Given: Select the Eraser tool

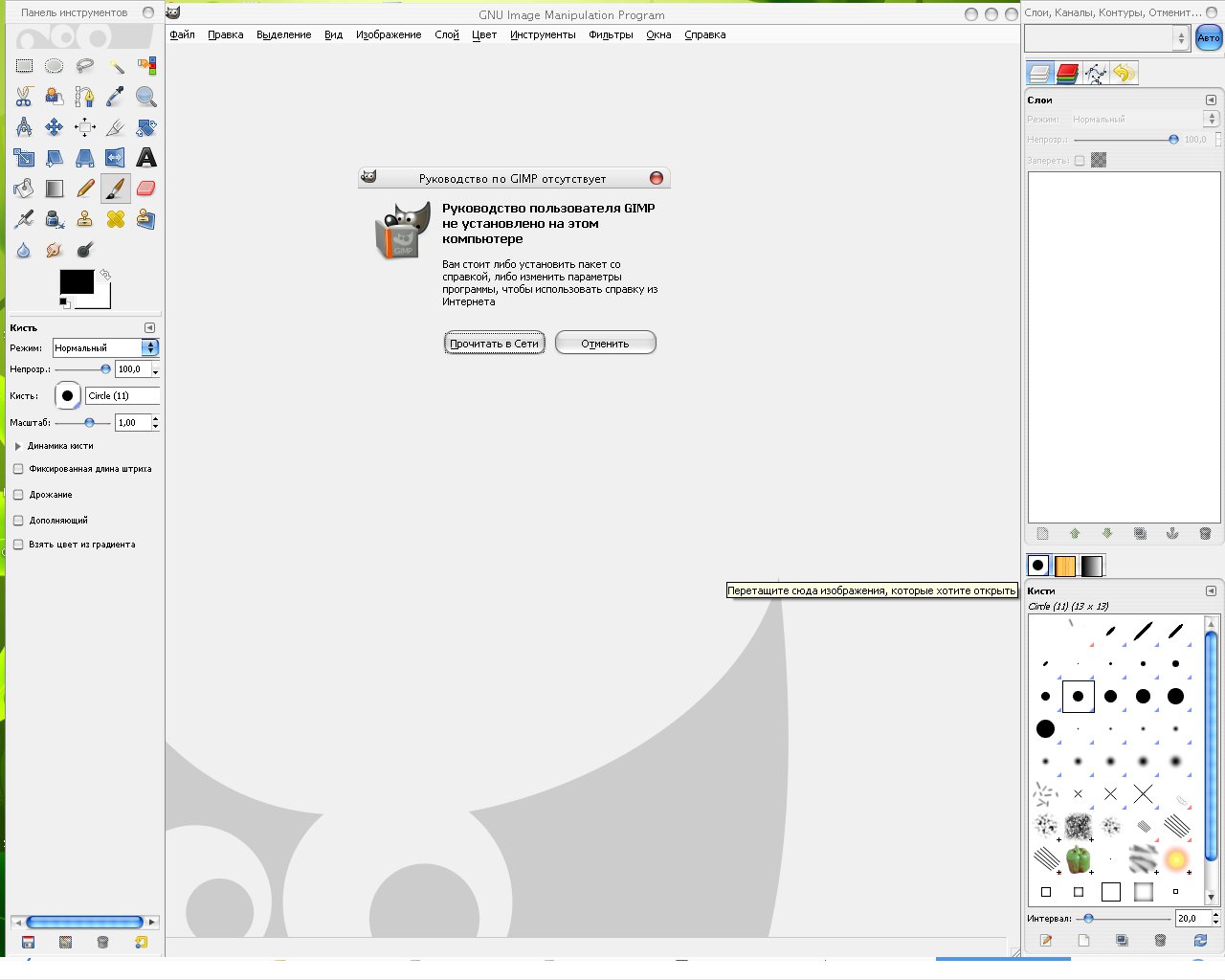Looking at the screenshot, I should 146,189.
